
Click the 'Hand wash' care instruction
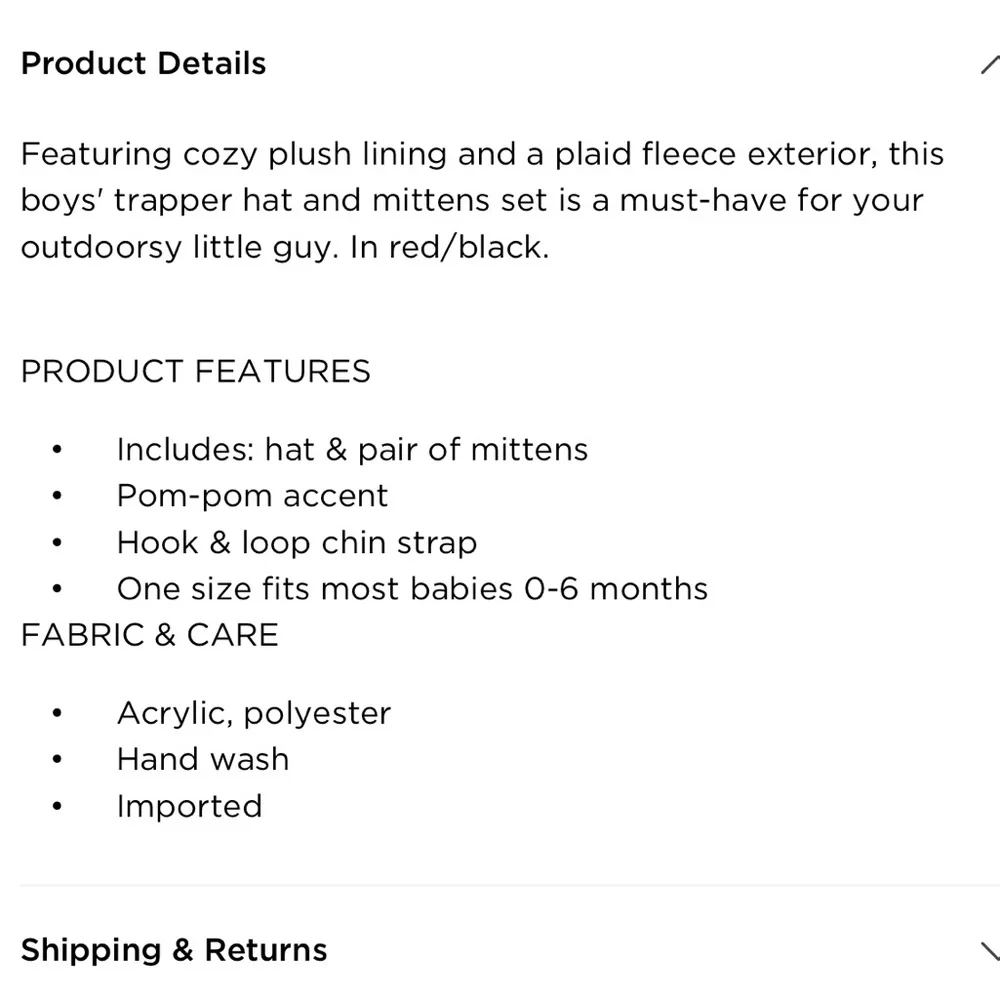click(x=203, y=760)
